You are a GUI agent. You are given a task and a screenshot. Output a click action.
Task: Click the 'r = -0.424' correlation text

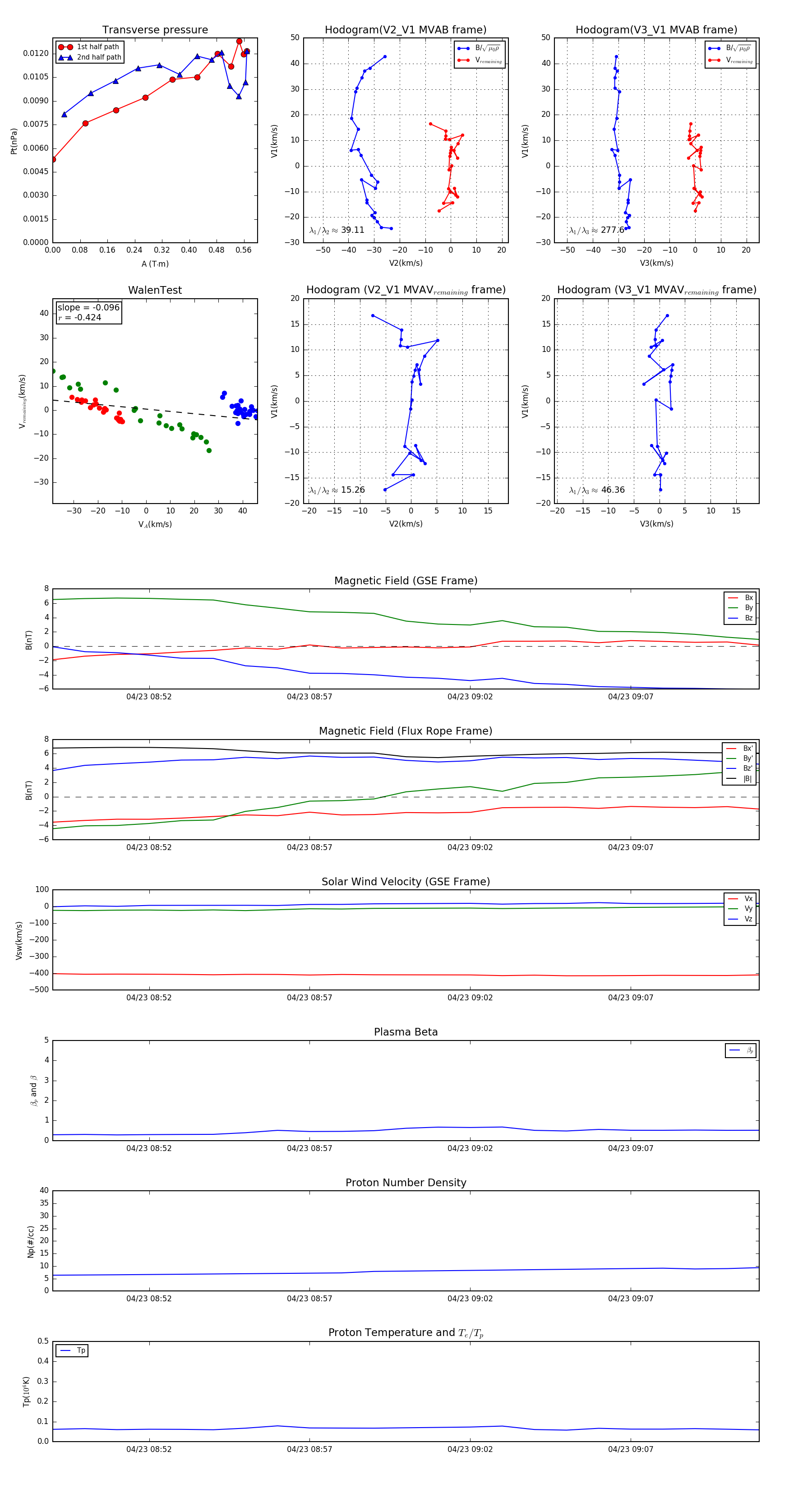(x=79, y=318)
